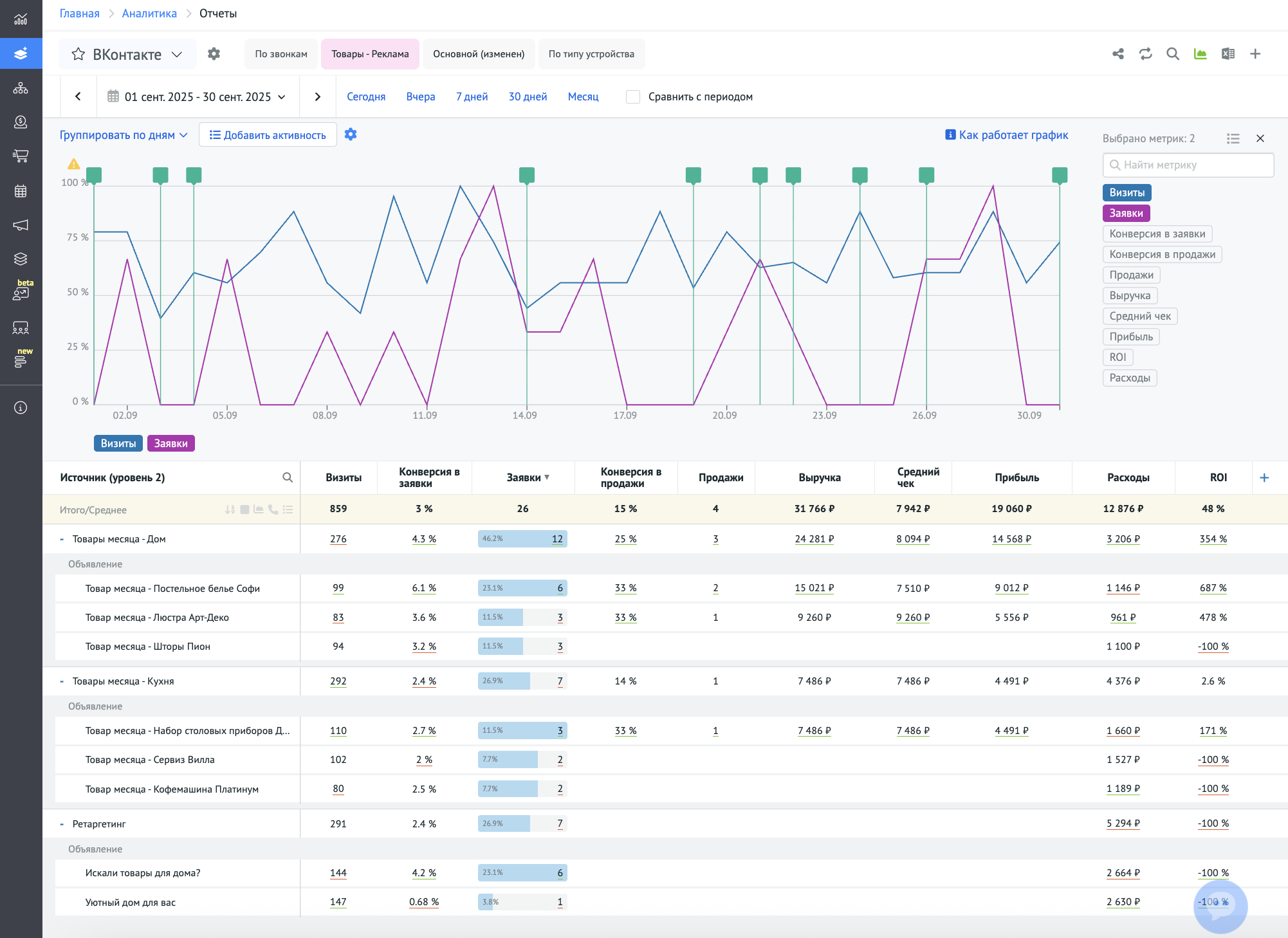Switch to По типу устройства tab
This screenshot has width=1288, height=938.
point(591,54)
